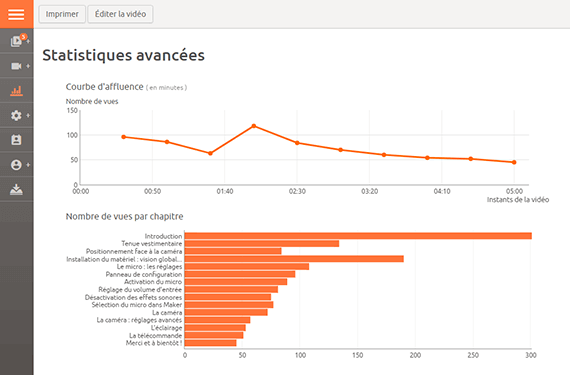Open the hamburger menu
Screen dimensions: 570x375
(16, 14)
